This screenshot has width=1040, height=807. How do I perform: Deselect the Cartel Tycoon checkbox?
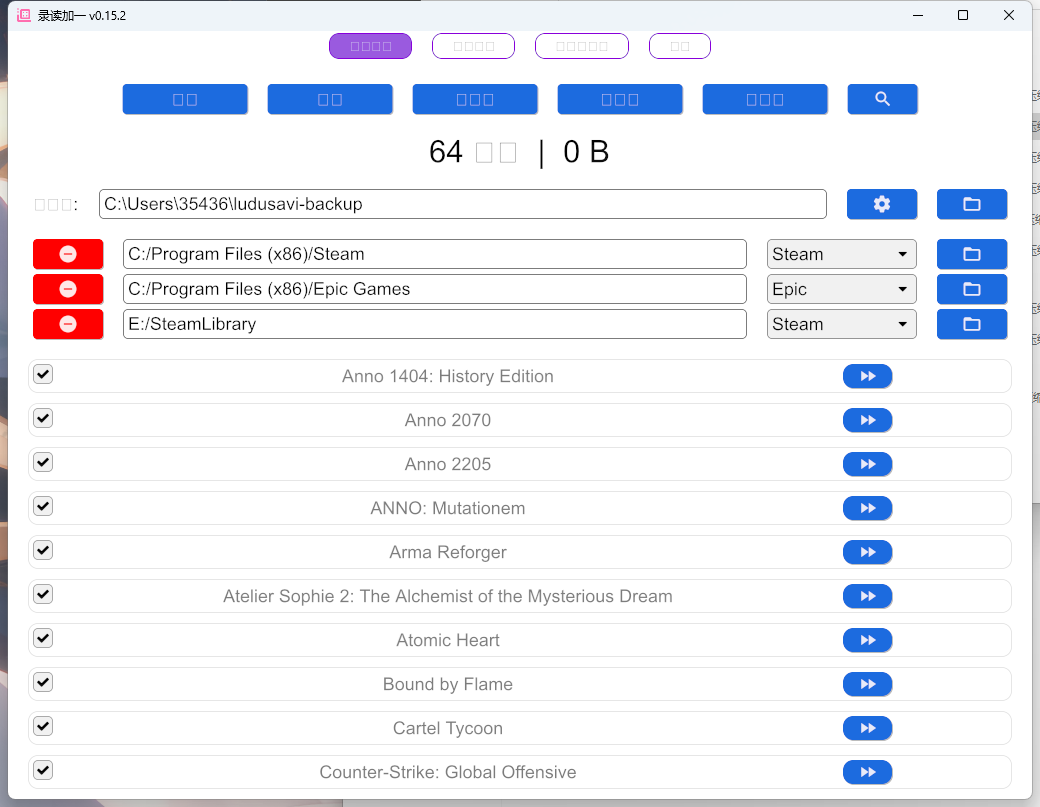[43, 726]
